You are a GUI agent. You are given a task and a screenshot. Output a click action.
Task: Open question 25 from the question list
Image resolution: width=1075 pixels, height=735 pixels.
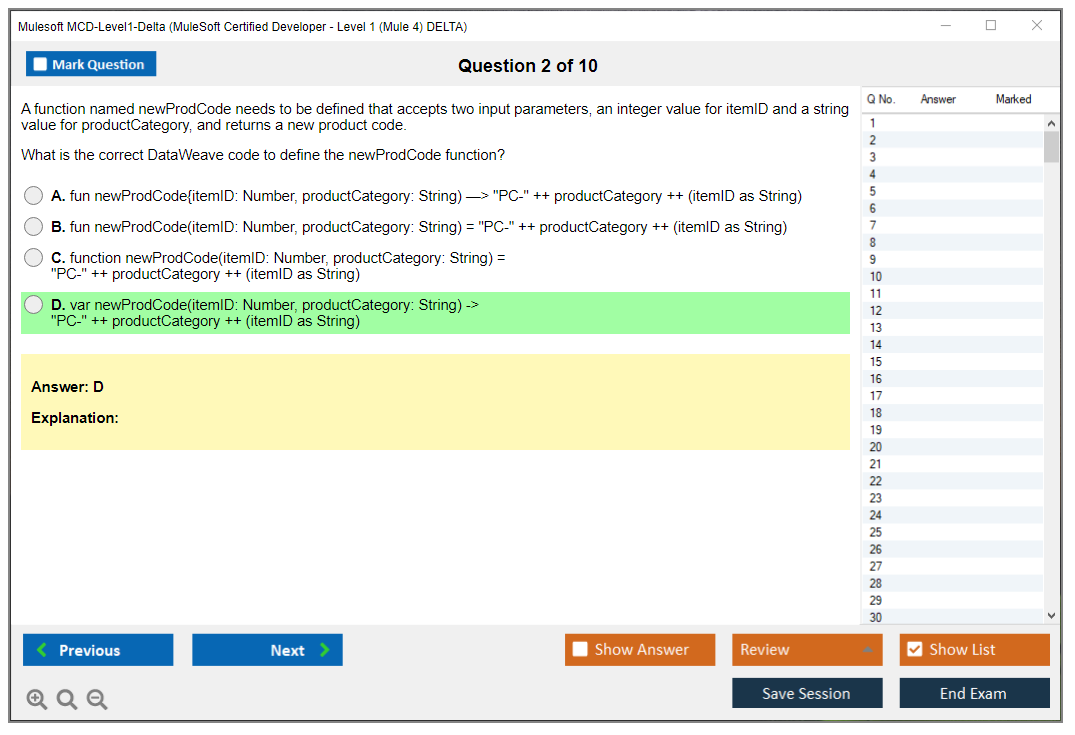point(876,532)
